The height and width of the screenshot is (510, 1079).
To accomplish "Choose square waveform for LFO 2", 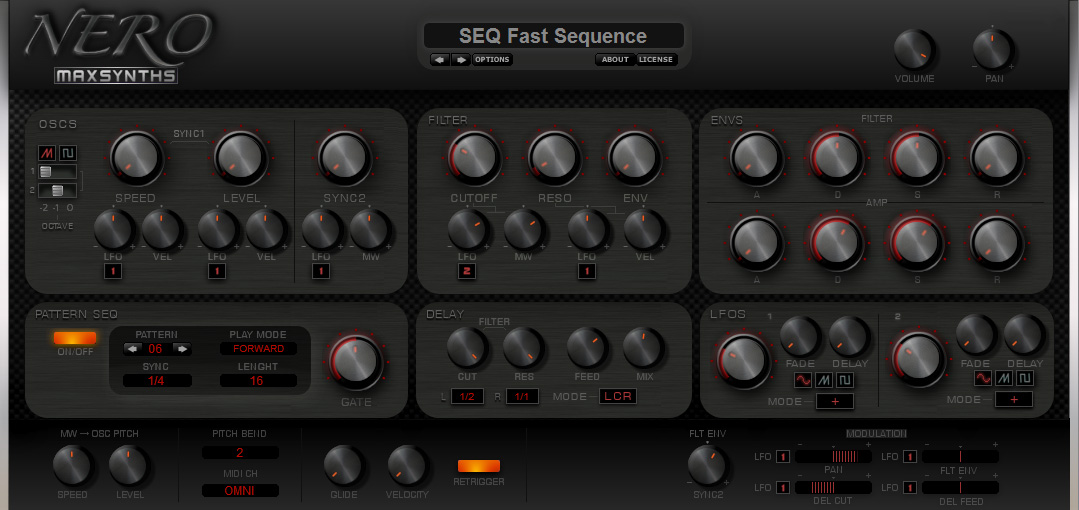I will (x=1025, y=378).
